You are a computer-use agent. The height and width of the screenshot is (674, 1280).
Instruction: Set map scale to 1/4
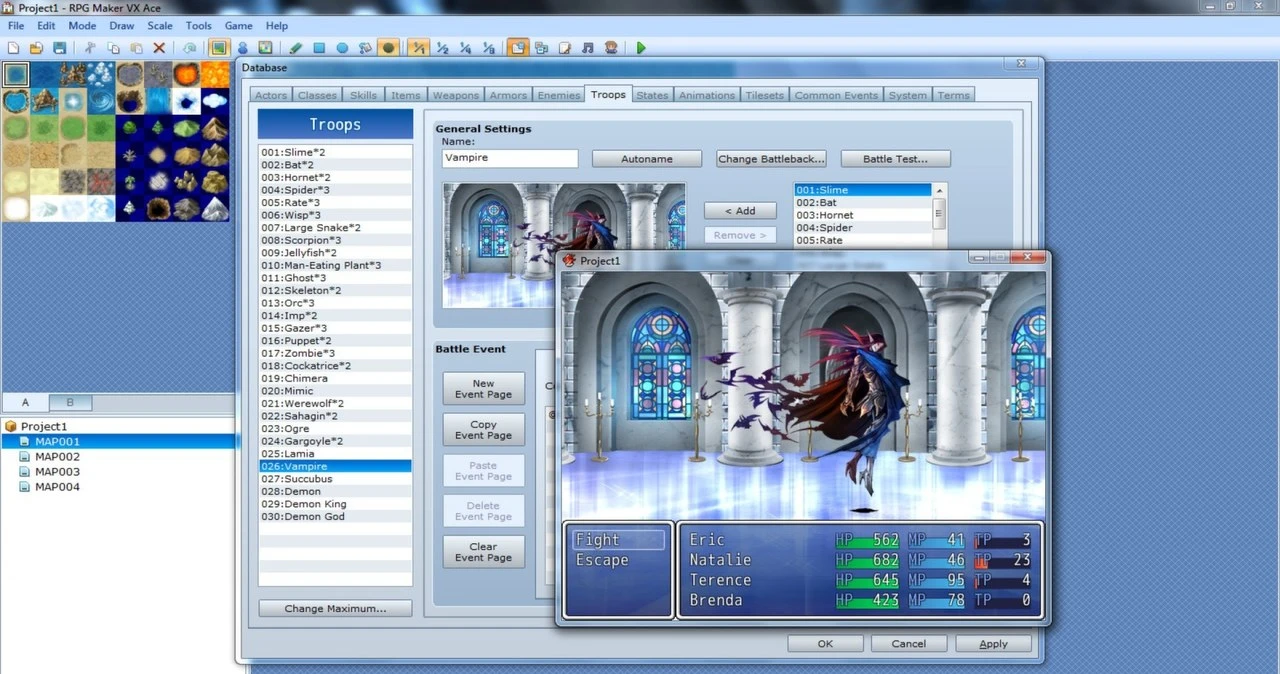(465, 47)
